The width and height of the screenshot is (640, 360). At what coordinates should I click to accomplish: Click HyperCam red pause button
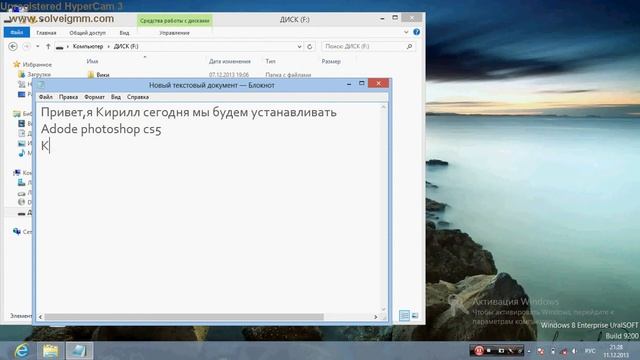tap(478, 351)
